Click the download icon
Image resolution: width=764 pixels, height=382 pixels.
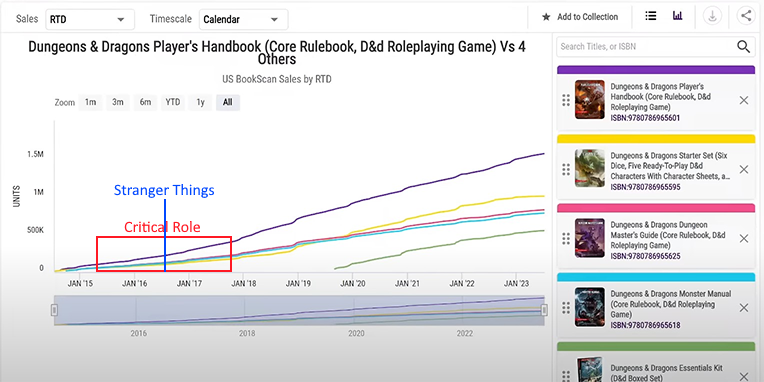712,16
